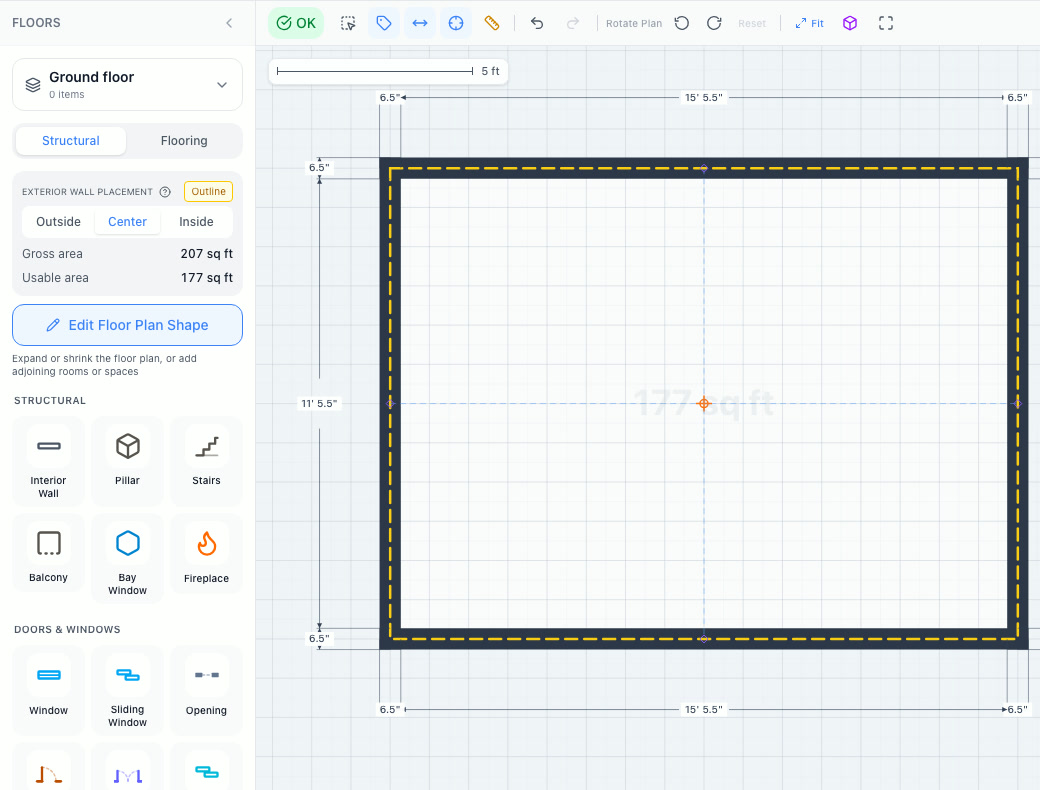Fit the plan to view
Viewport: 1040px width, 790px height.
[x=809, y=23]
